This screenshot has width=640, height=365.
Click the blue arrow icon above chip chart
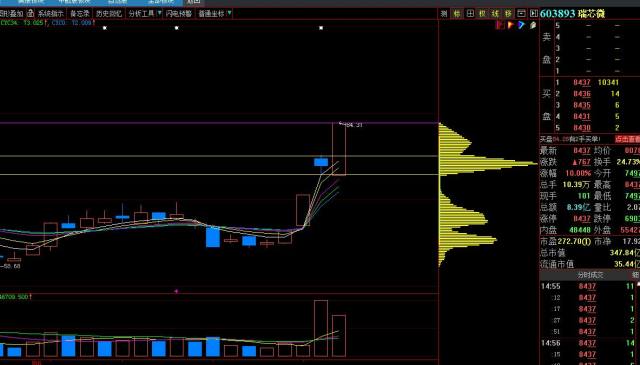[x=521, y=25]
